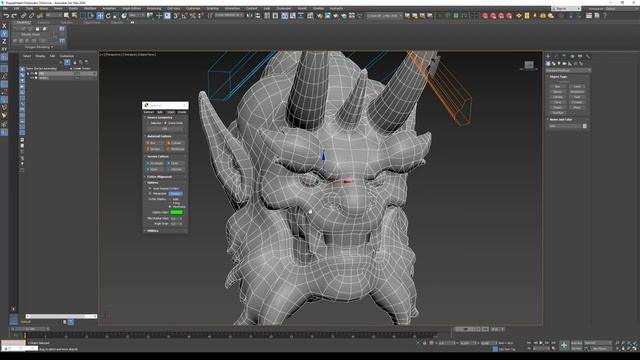Click the Cameras category icon in Create panel

(x=564, y=63)
